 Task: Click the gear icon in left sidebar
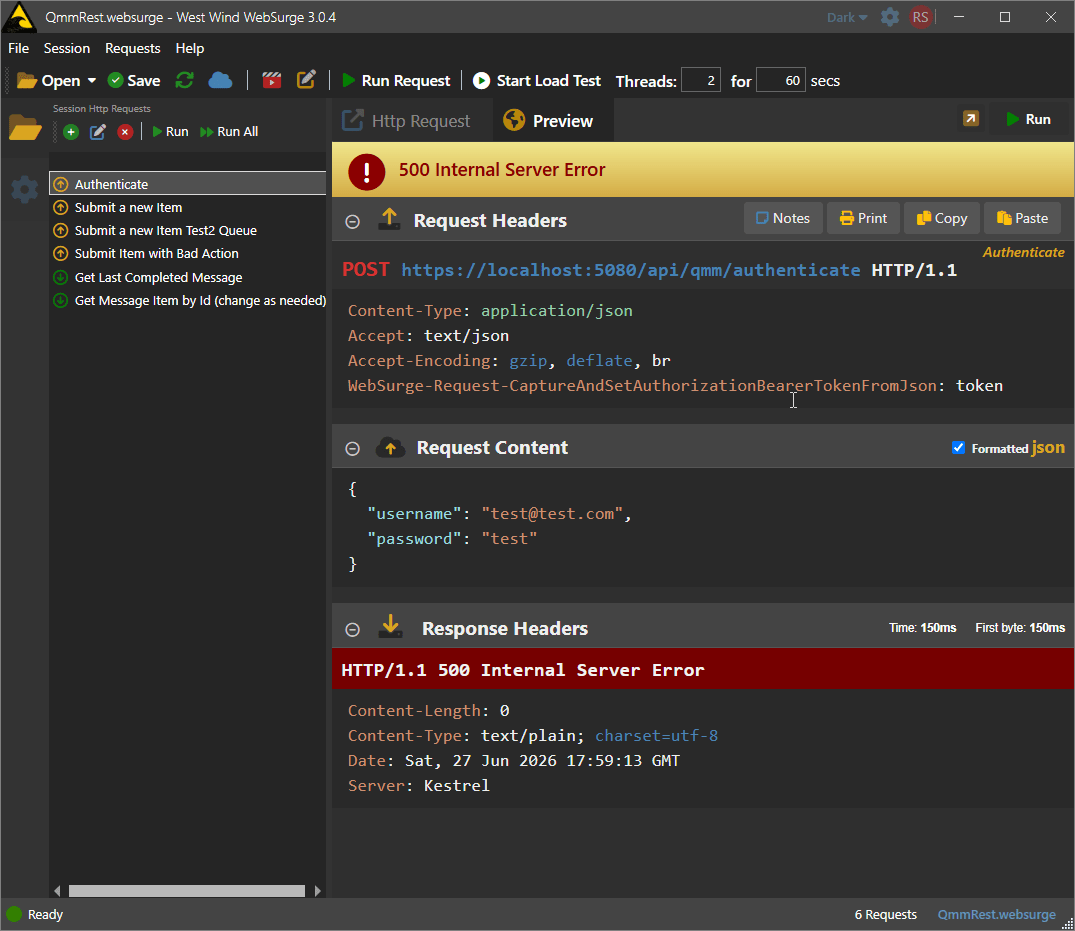[x=25, y=189]
